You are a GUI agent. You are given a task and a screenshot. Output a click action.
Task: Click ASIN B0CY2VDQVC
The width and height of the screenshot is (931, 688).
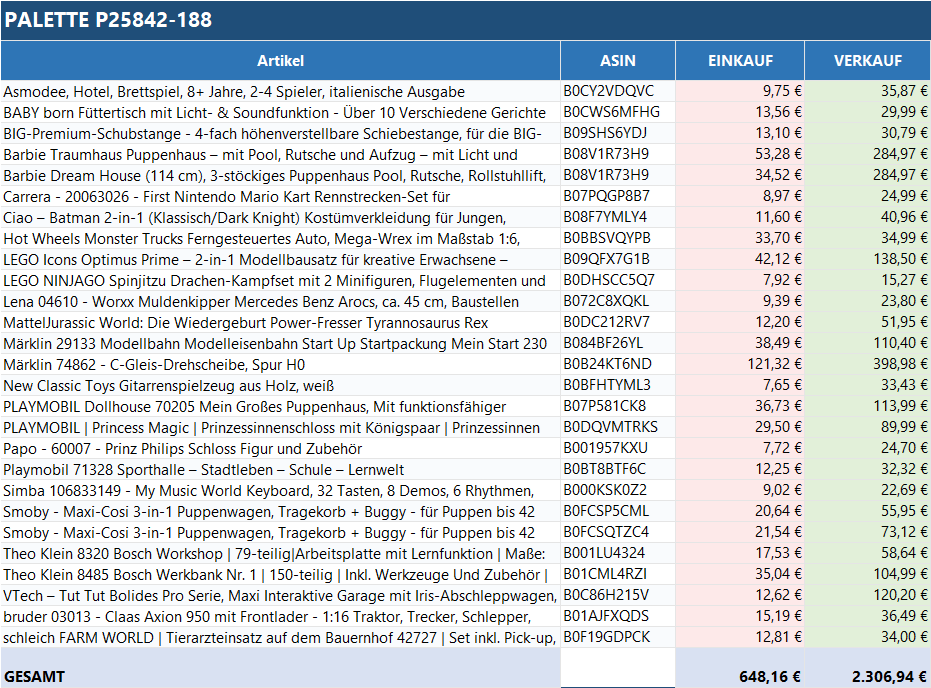coord(608,91)
